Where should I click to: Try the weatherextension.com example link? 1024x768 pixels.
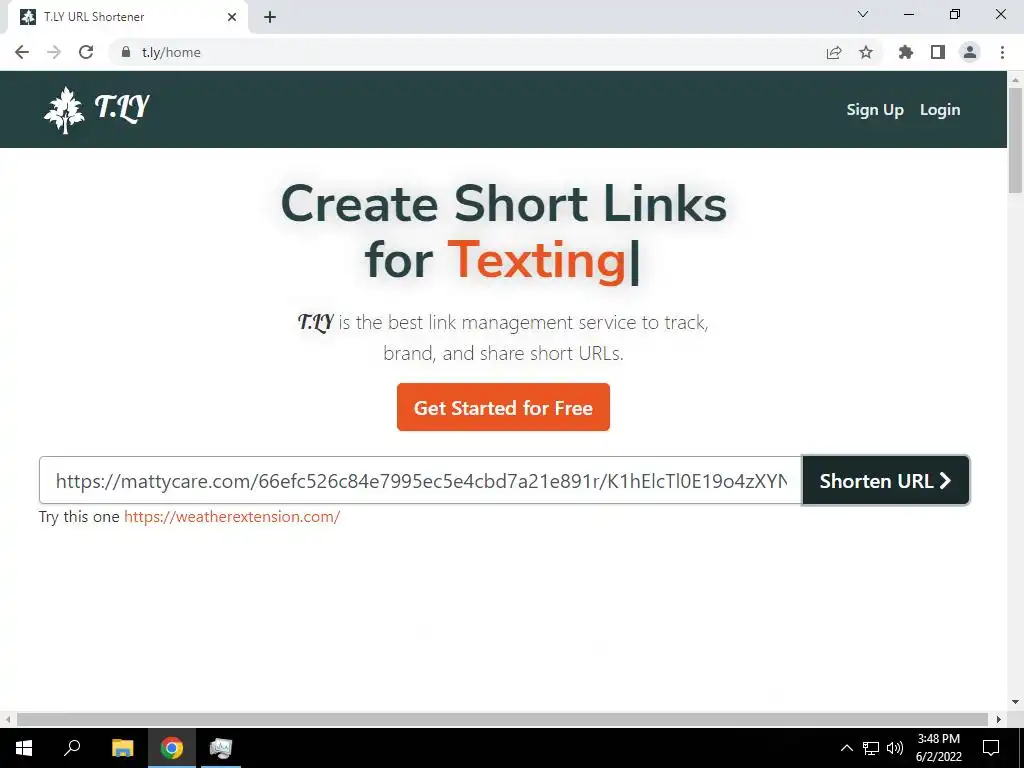tap(232, 517)
